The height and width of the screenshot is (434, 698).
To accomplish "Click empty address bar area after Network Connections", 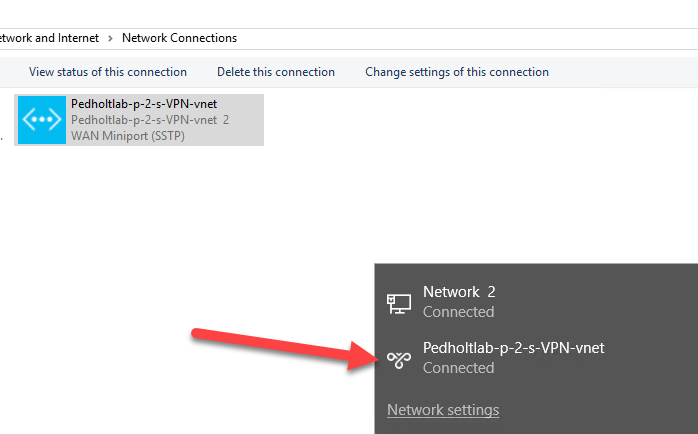I will pyautogui.click(x=467, y=38).
